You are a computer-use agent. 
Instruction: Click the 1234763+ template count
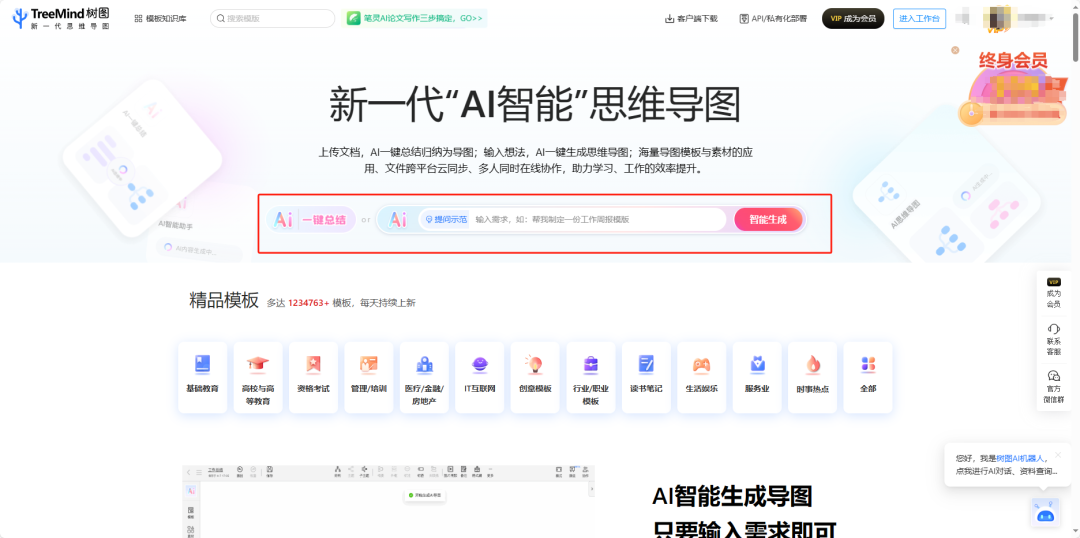309,303
